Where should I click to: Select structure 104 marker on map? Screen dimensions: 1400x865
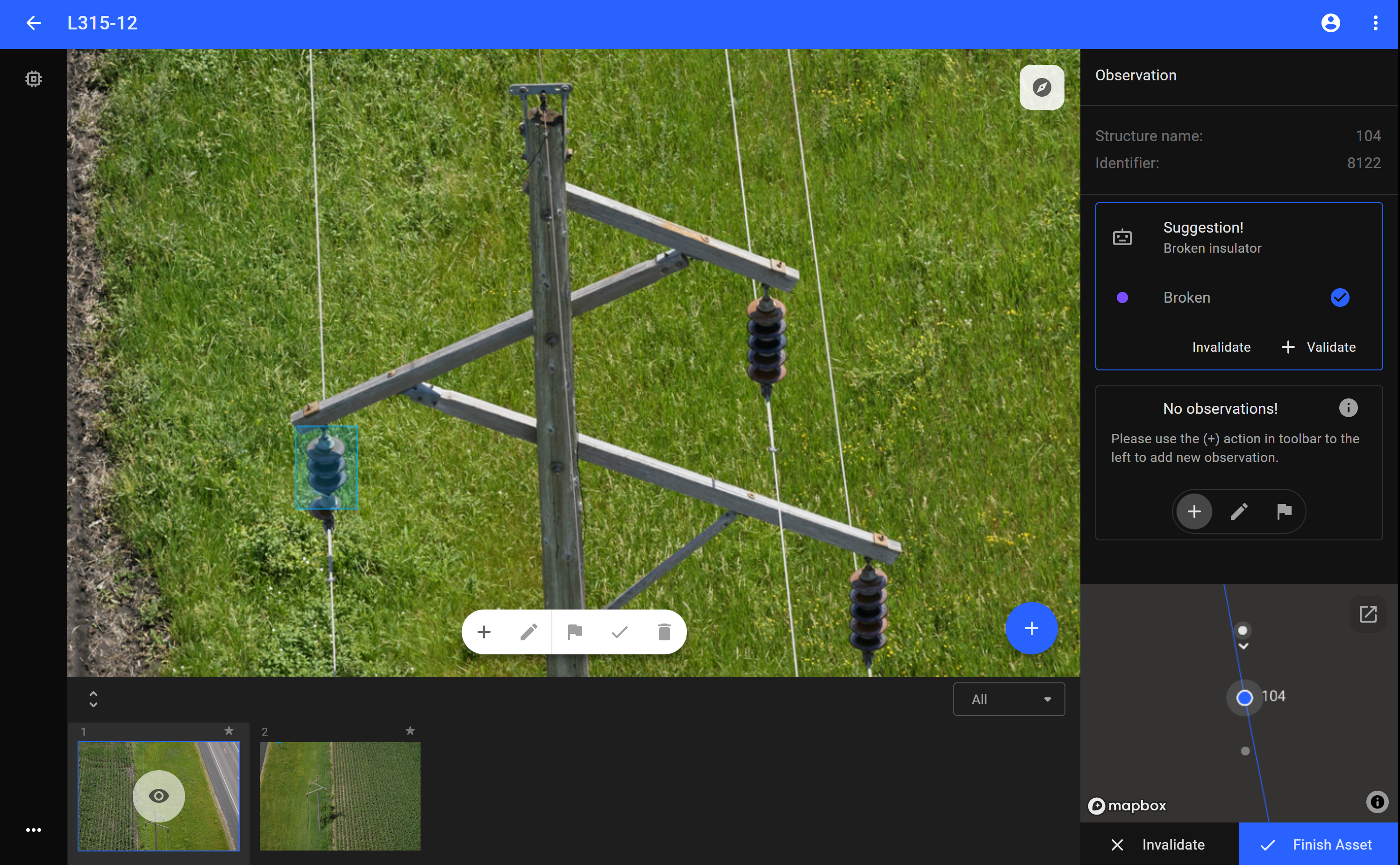pyautogui.click(x=1244, y=698)
